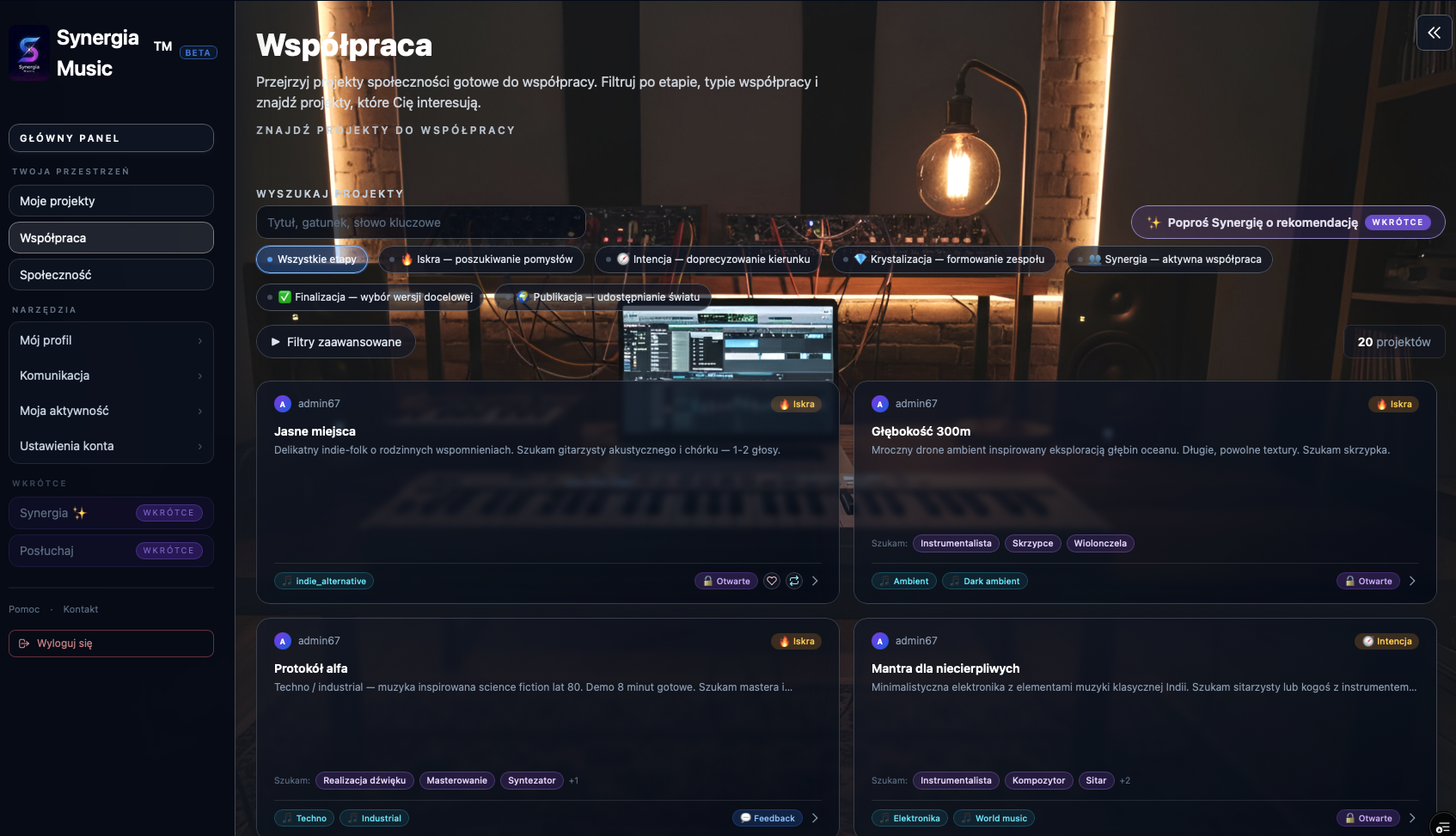Click the right arrow on Głębokość 300m card
This screenshot has width=1456, height=836.
click(x=1412, y=581)
